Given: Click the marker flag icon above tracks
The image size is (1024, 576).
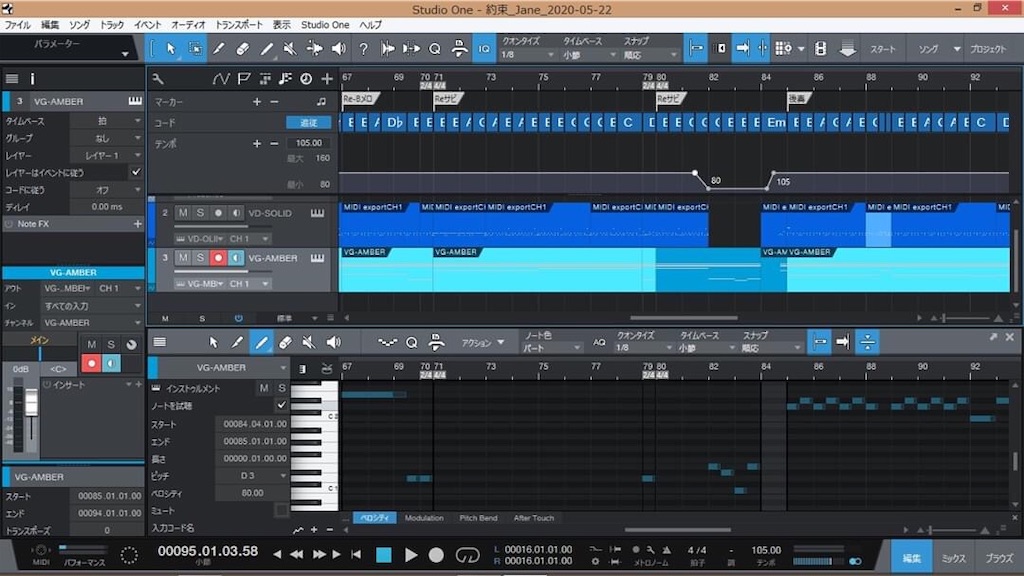Looking at the screenshot, I should point(244,79).
